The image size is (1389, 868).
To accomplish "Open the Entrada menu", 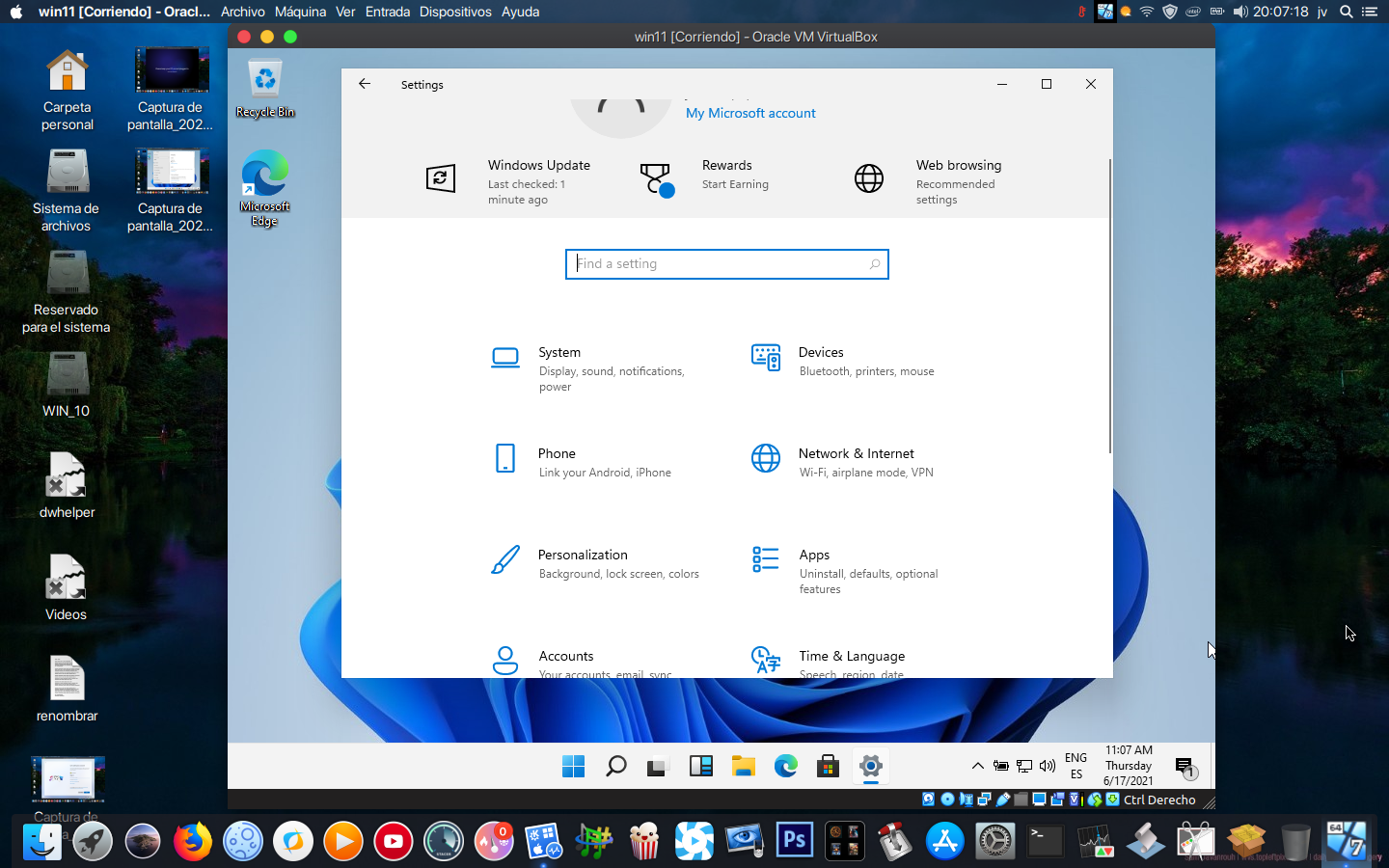I will [x=387, y=12].
